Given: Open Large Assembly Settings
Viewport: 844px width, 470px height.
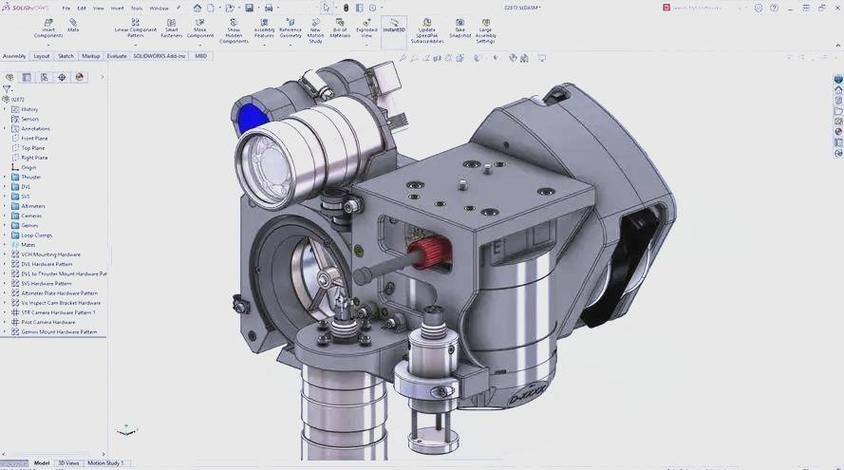Looking at the screenshot, I should tap(486, 31).
